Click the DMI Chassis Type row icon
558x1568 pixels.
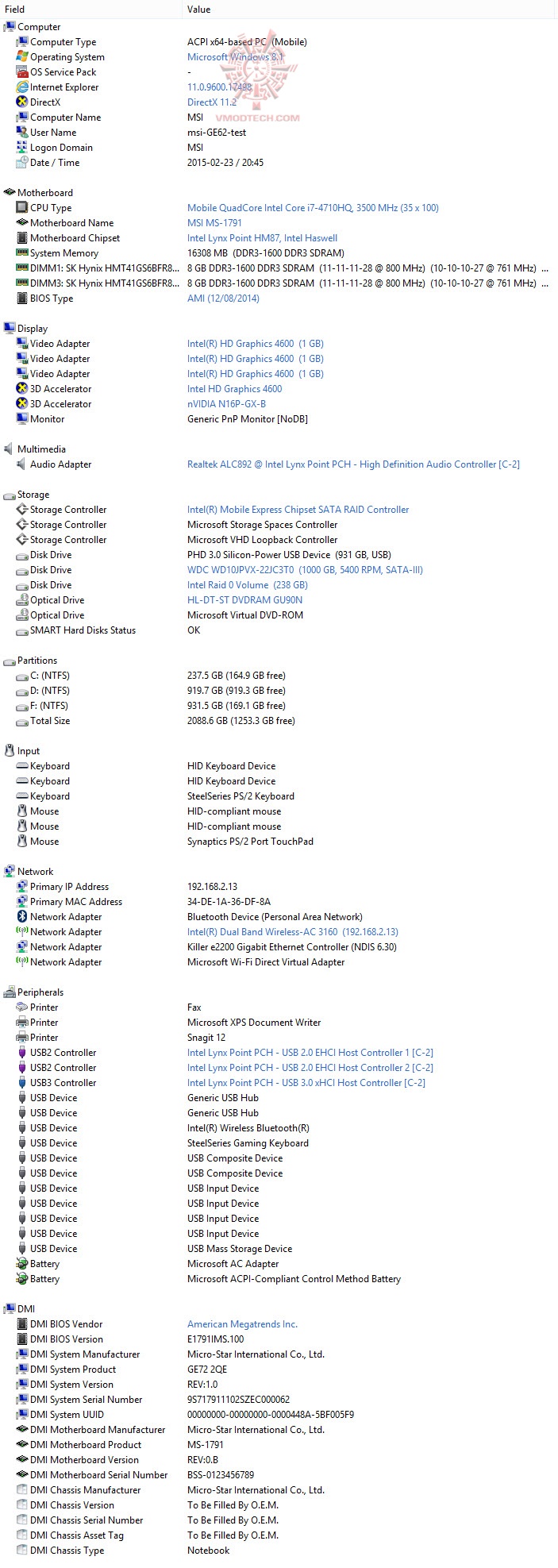22,1551
